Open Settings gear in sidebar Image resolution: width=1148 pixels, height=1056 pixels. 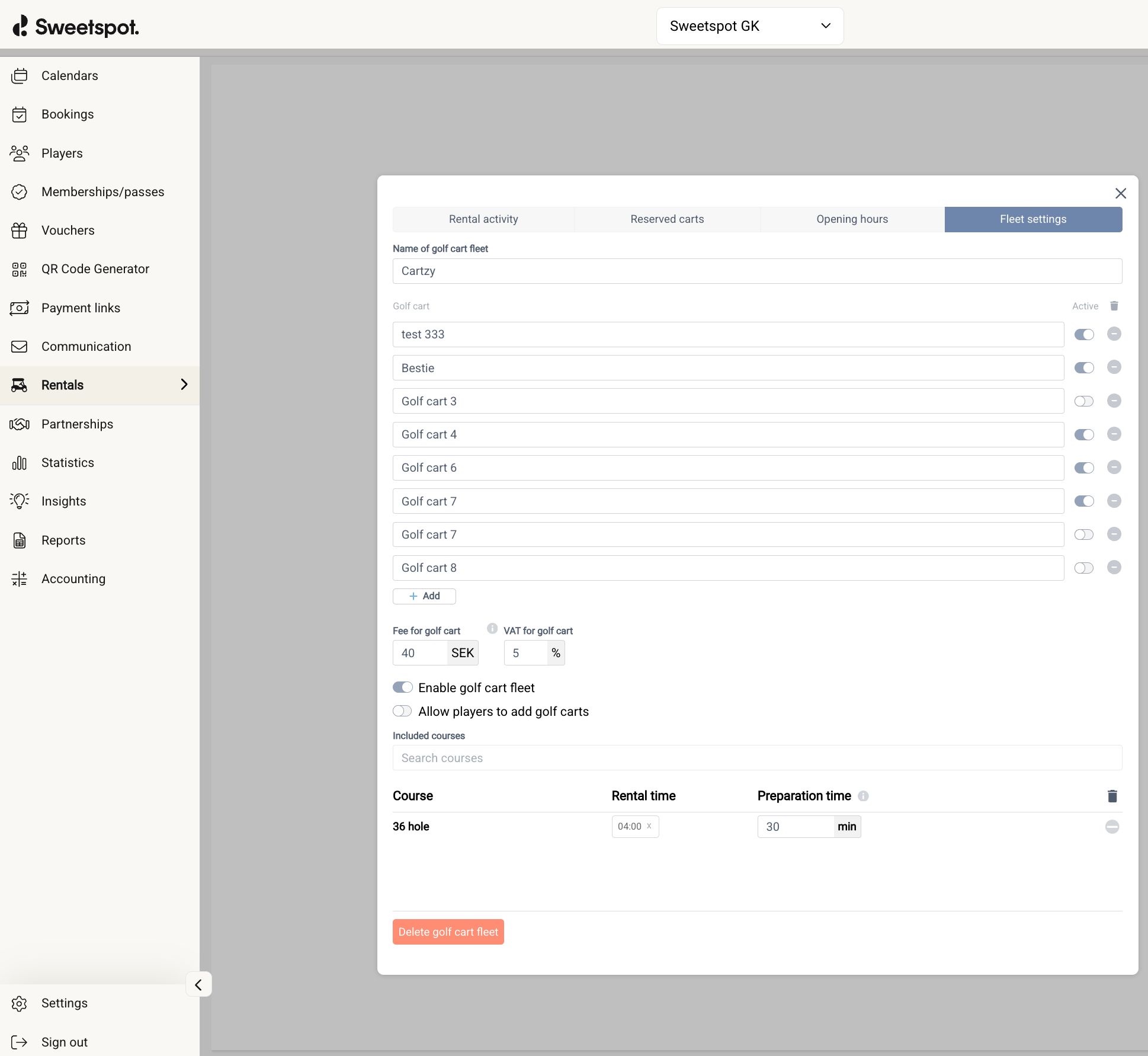(x=20, y=1003)
